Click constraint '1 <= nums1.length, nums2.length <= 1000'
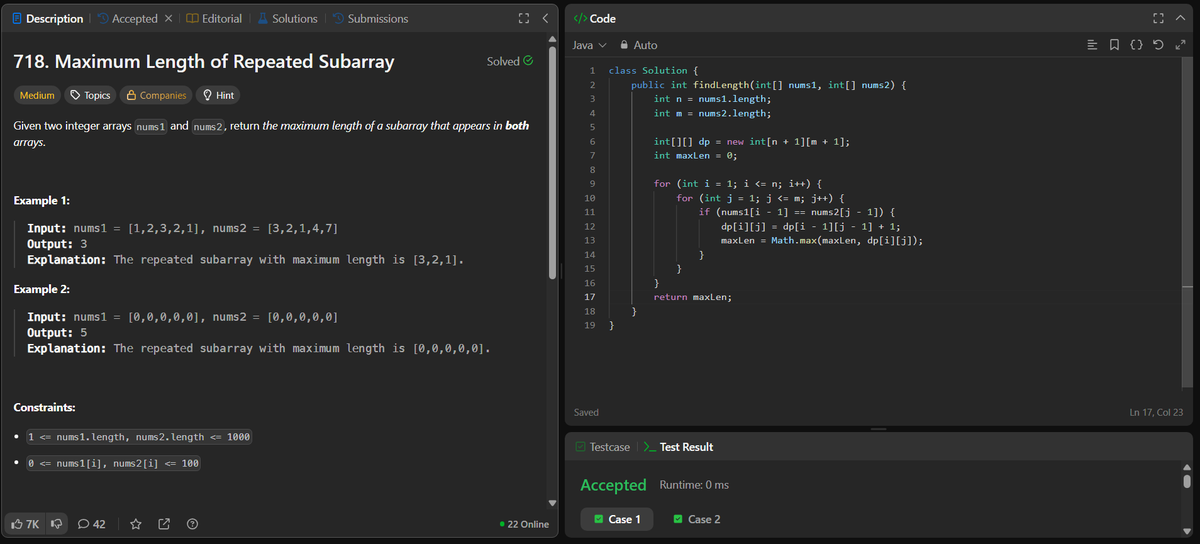Image resolution: width=1200 pixels, height=544 pixels. click(139, 437)
